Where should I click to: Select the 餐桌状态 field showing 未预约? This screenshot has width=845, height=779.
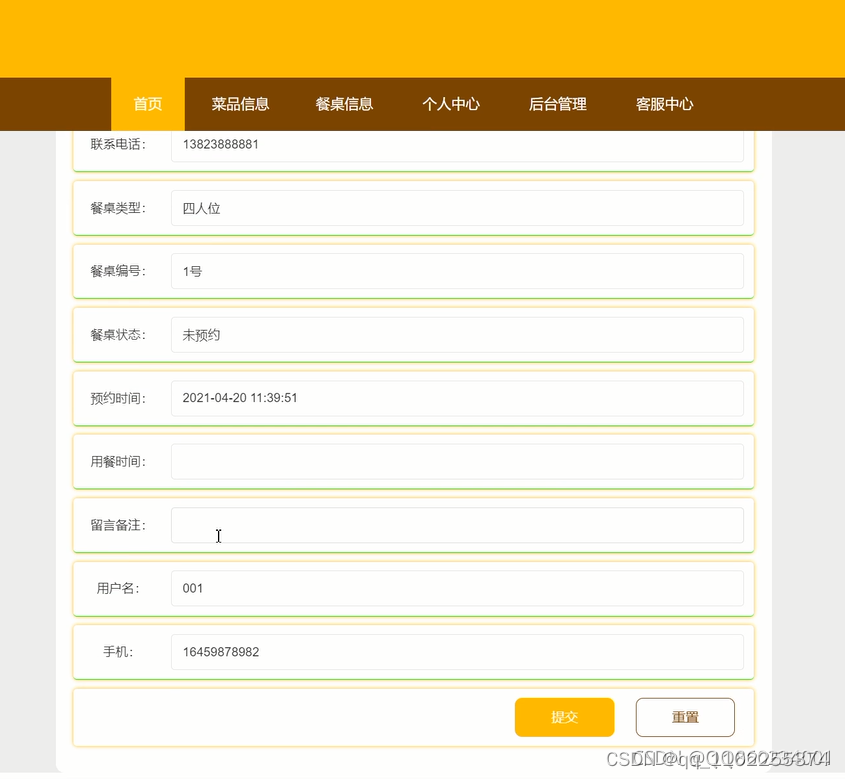pos(457,335)
